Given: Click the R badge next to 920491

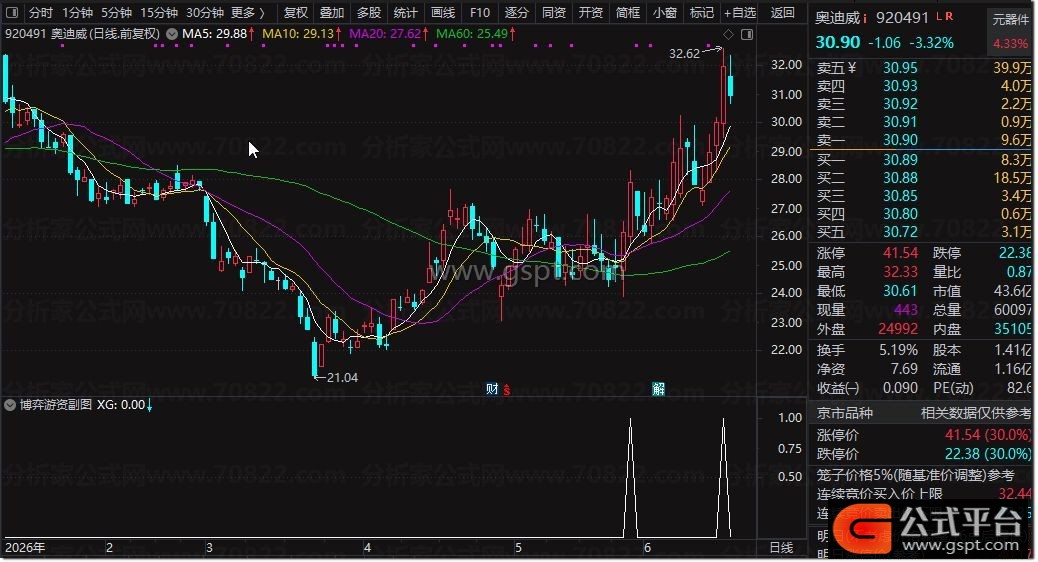Looking at the screenshot, I should click(949, 17).
